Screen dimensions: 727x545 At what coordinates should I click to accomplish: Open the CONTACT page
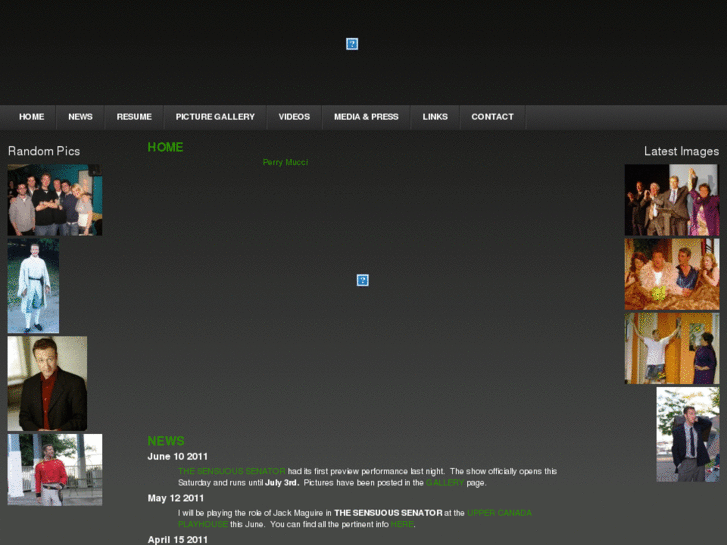pos(492,117)
